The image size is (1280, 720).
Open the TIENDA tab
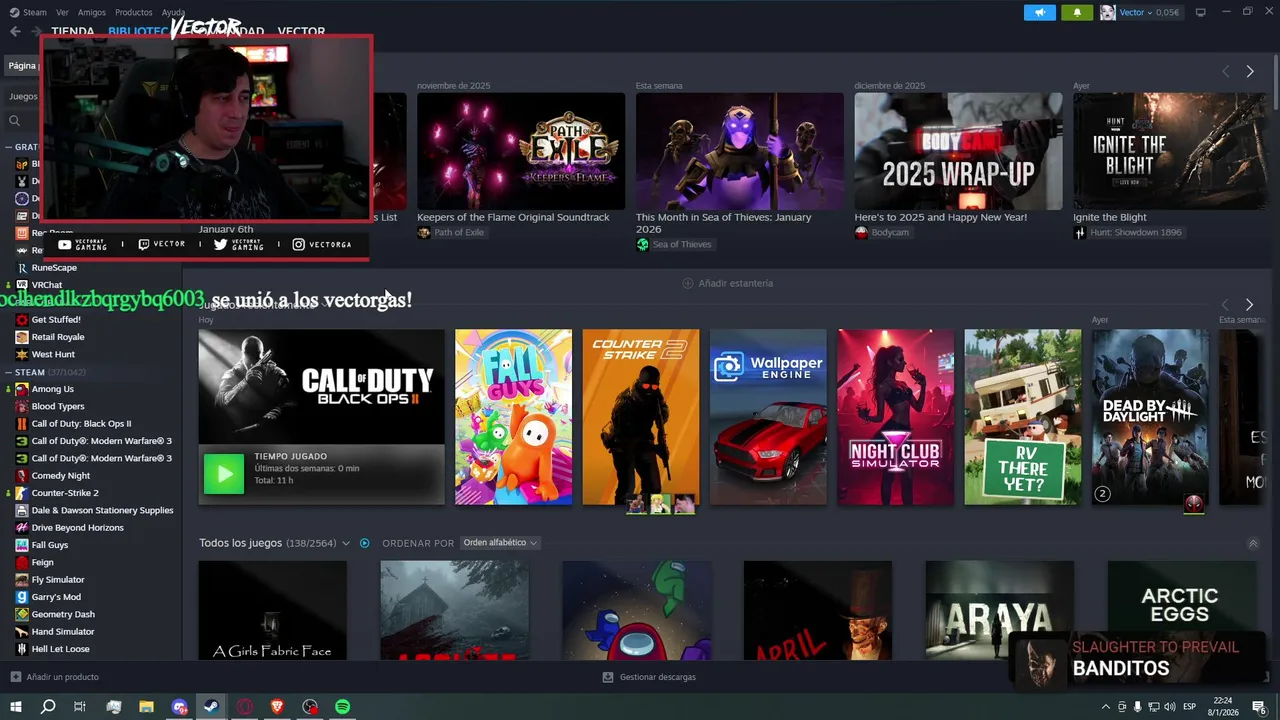coord(73,32)
